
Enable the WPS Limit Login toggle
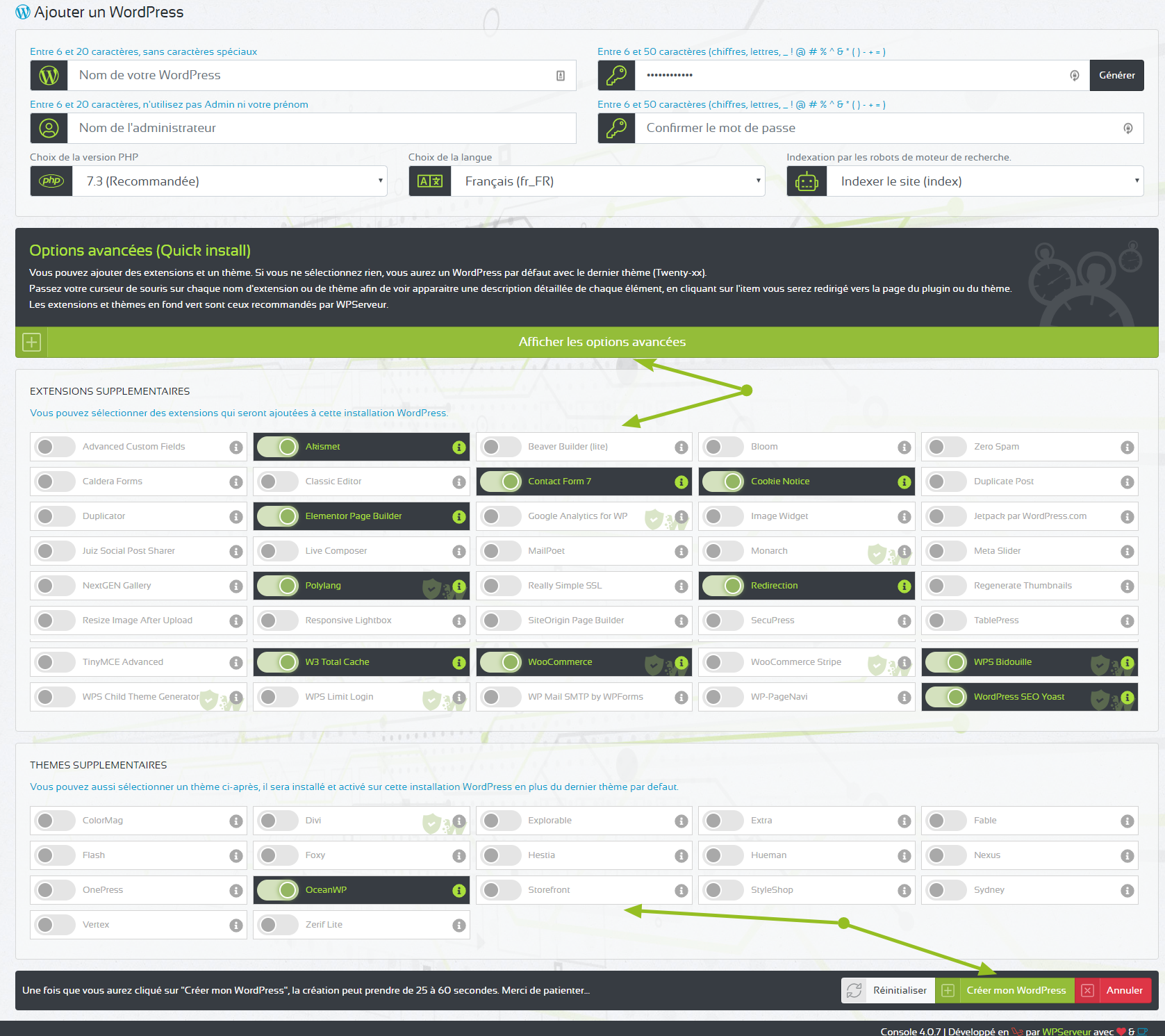(278, 697)
